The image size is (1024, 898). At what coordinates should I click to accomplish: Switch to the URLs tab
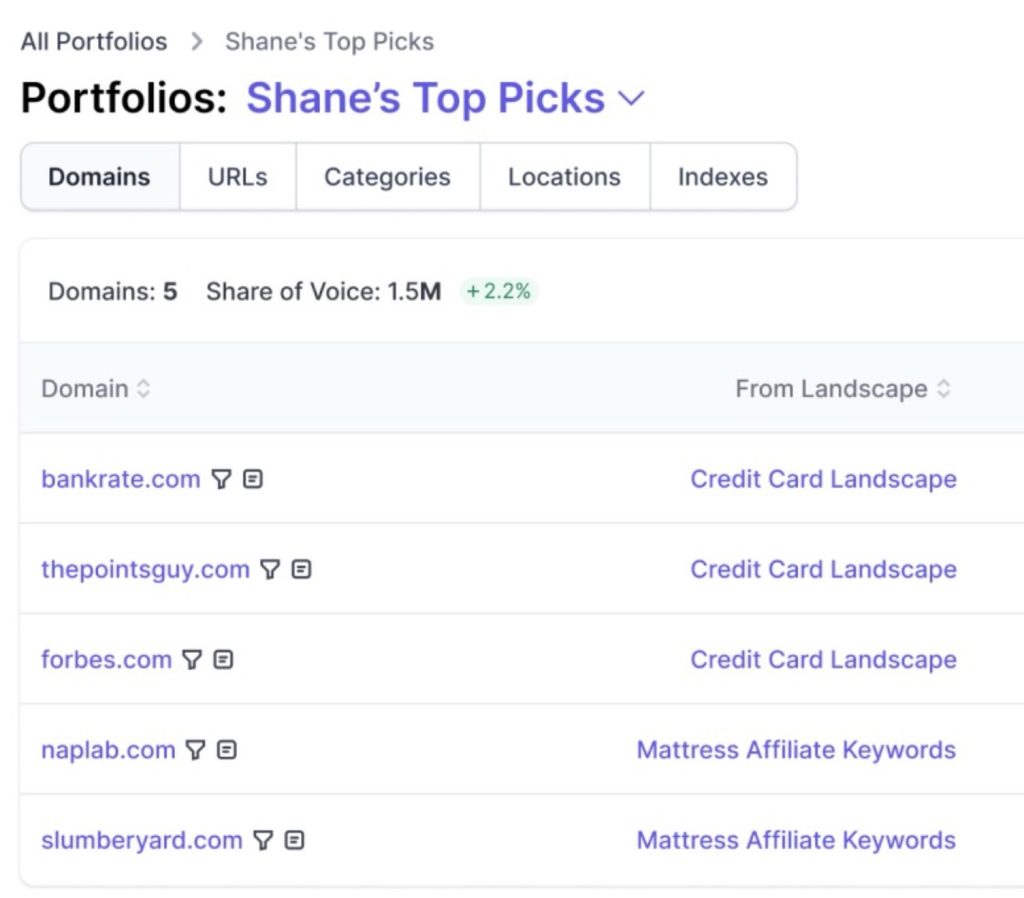(x=237, y=177)
